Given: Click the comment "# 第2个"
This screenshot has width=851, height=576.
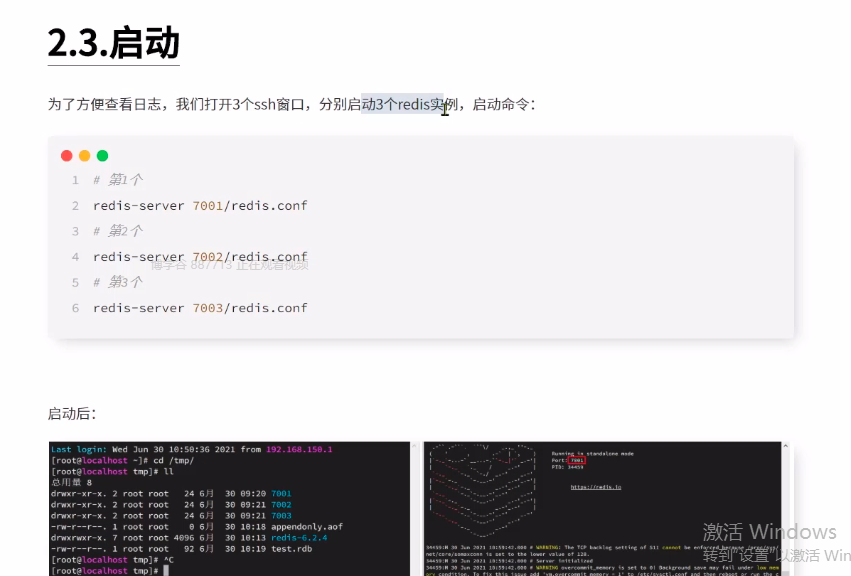Looking at the screenshot, I should 118,231.
